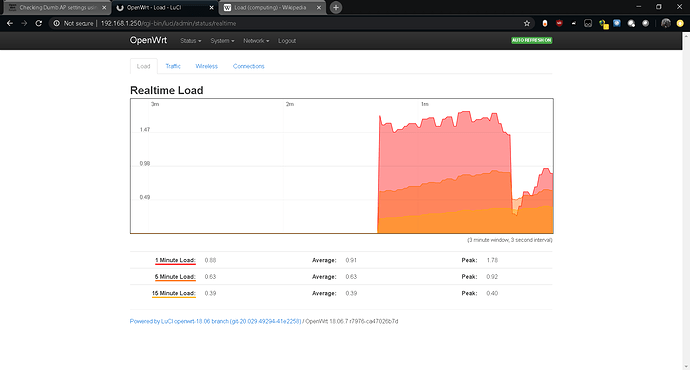Image resolution: width=690 pixels, height=370 pixels.
Task: Toggle the AUTO REFRESH ON badge
Action: point(532,40)
